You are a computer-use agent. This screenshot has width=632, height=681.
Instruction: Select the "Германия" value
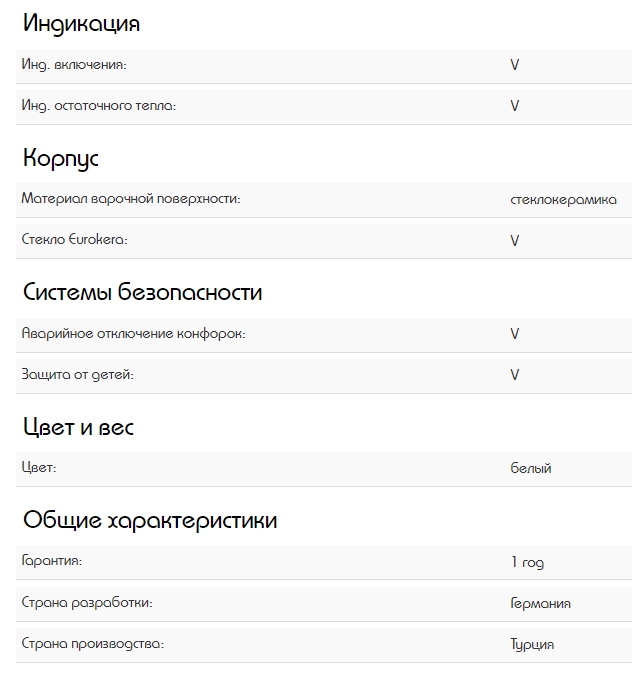540,604
